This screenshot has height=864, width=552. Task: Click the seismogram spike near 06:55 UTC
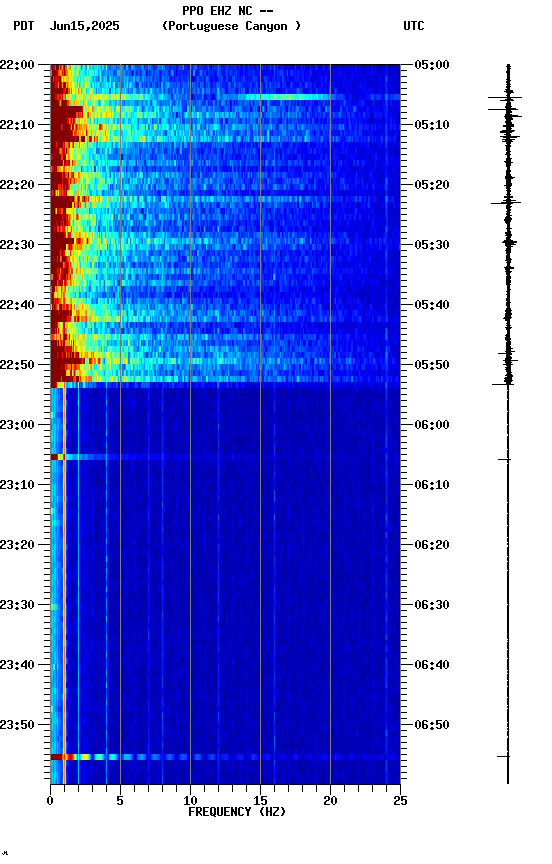point(504,757)
